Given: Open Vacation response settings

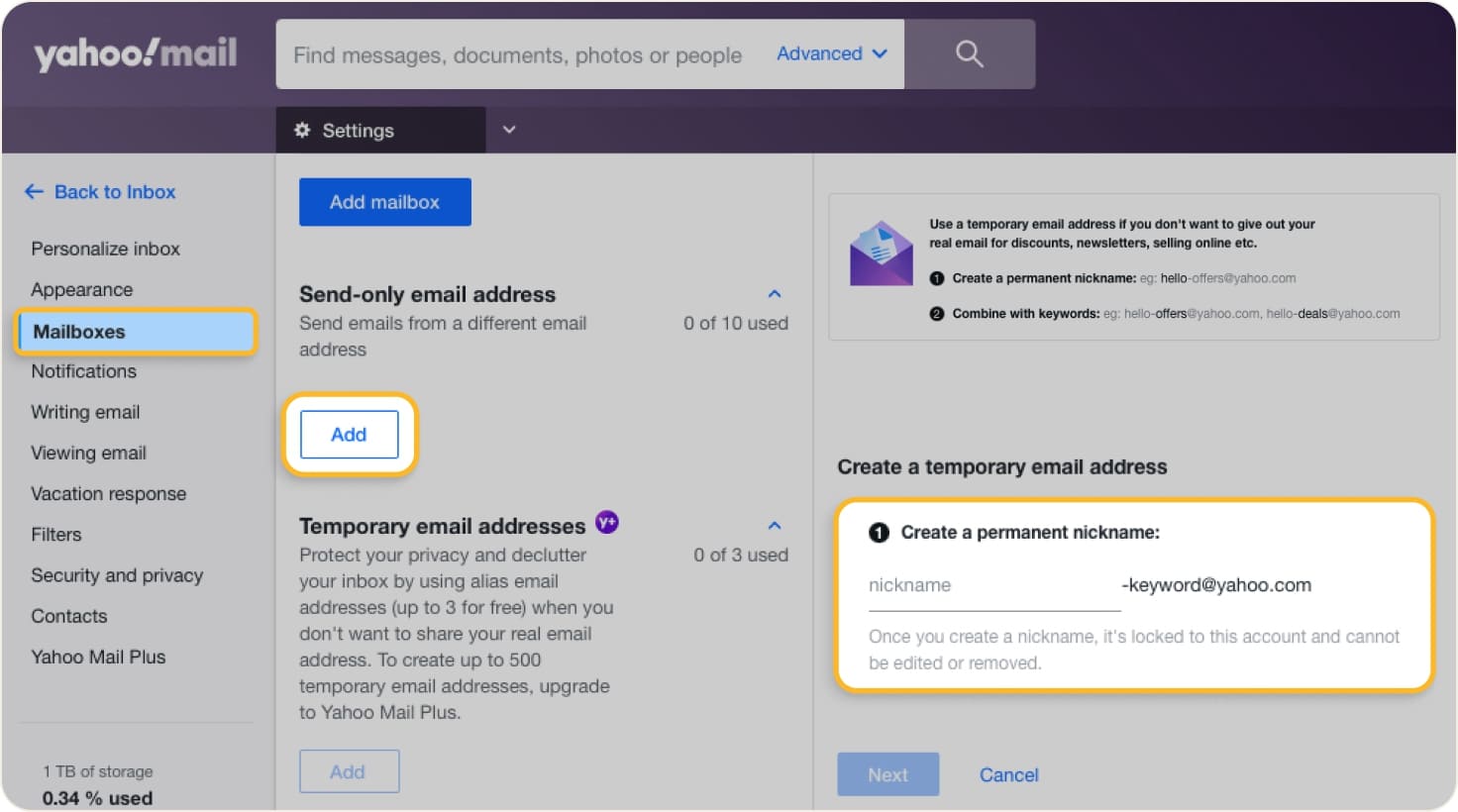Looking at the screenshot, I should (x=108, y=493).
